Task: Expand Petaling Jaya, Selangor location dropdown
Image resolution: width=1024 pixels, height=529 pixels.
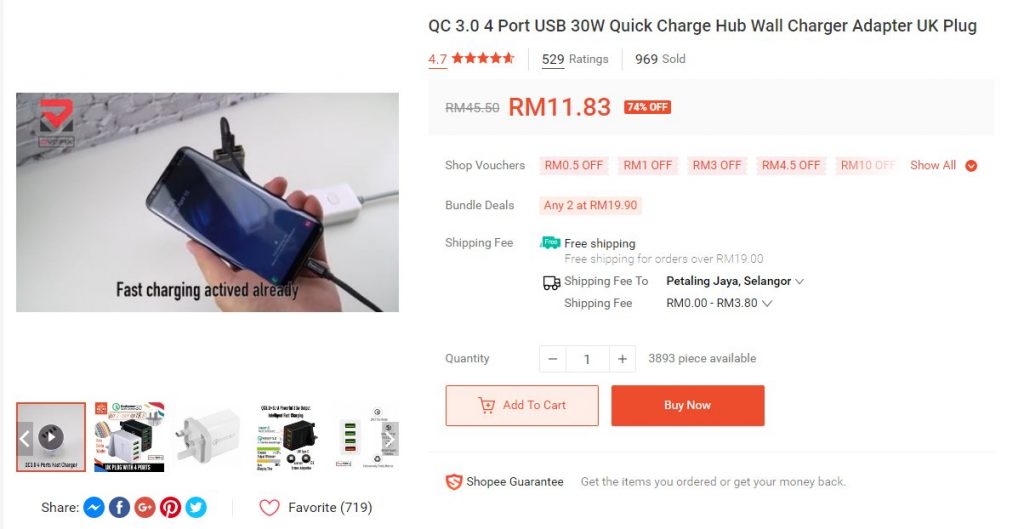Action: (x=735, y=281)
